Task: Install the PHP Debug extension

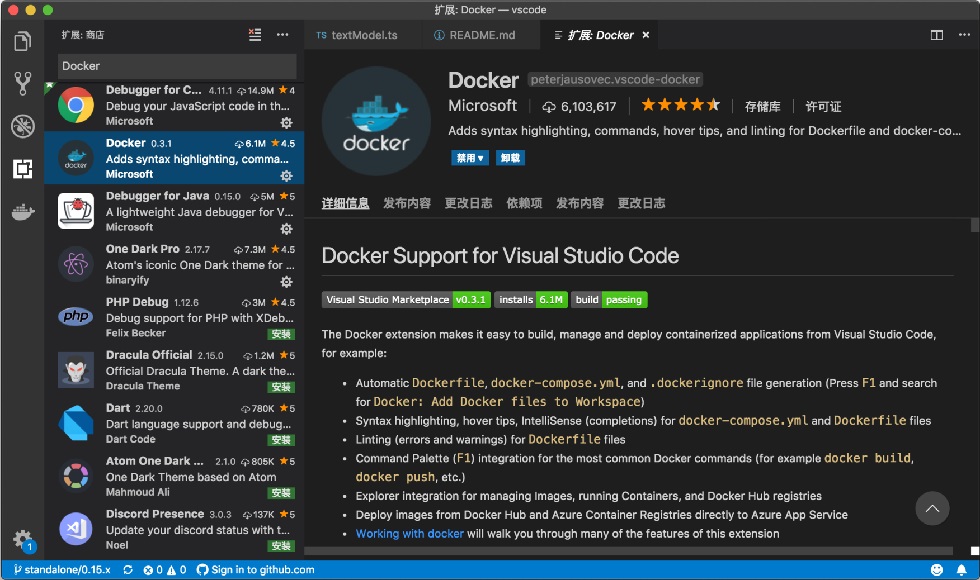Action: click(281, 334)
